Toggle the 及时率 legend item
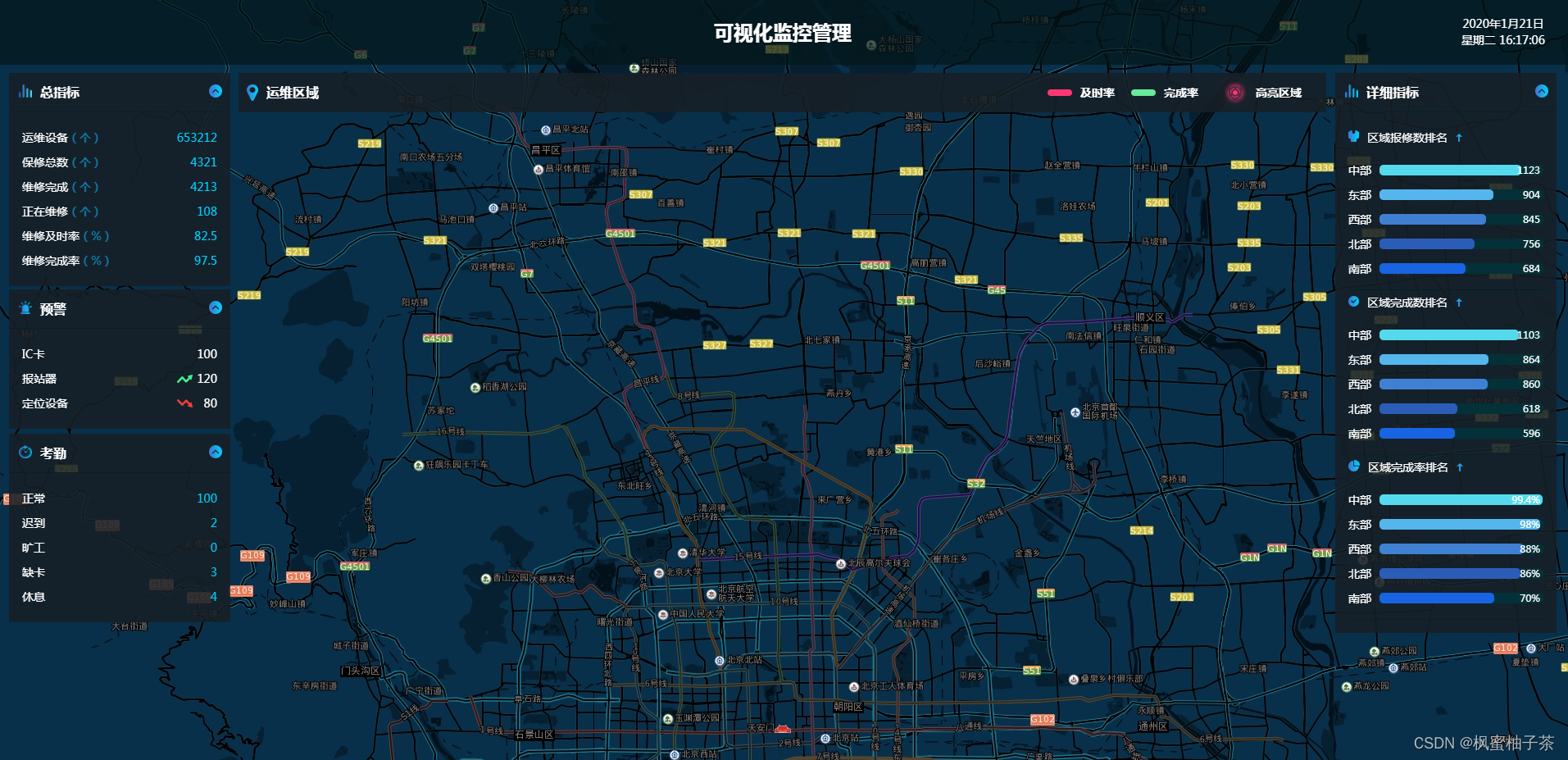1568x760 pixels. pos(1081,93)
